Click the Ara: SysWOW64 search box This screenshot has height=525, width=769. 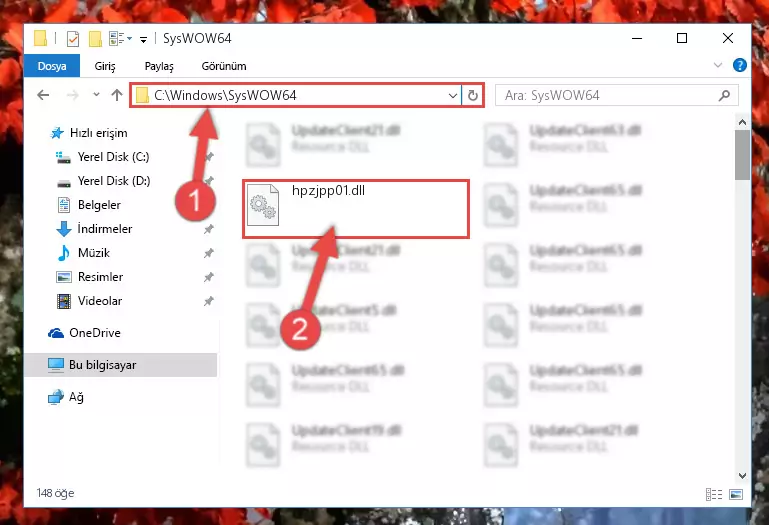click(616, 95)
